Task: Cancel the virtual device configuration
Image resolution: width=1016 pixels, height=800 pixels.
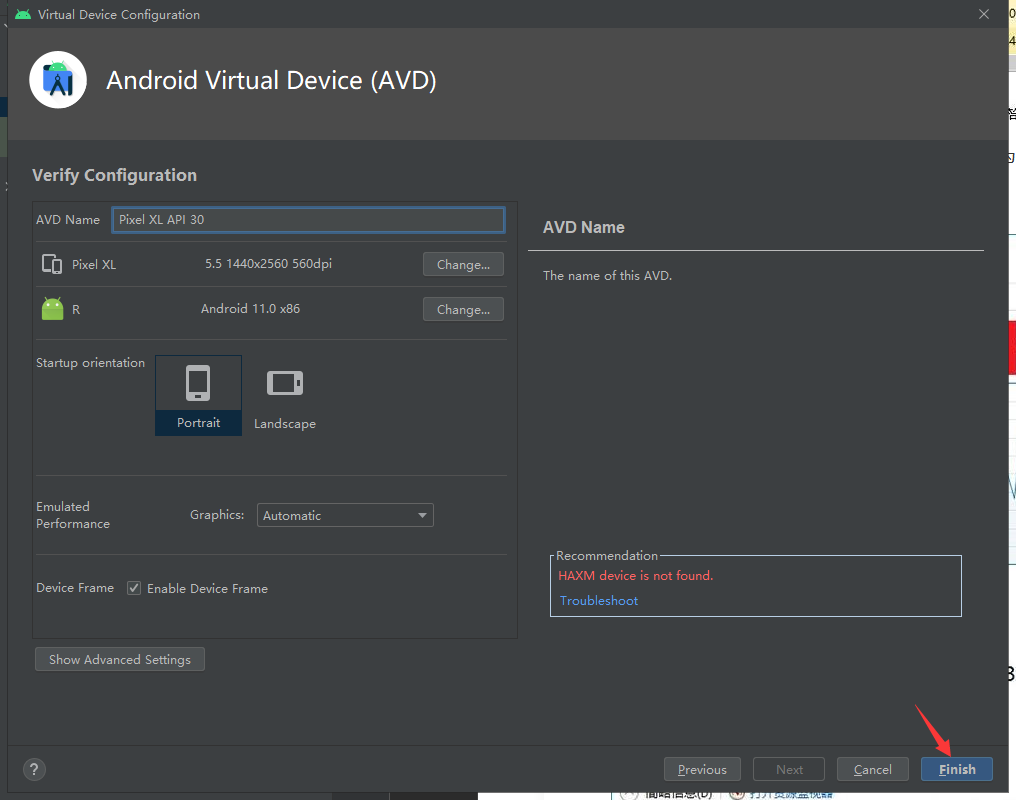Action: [872, 769]
